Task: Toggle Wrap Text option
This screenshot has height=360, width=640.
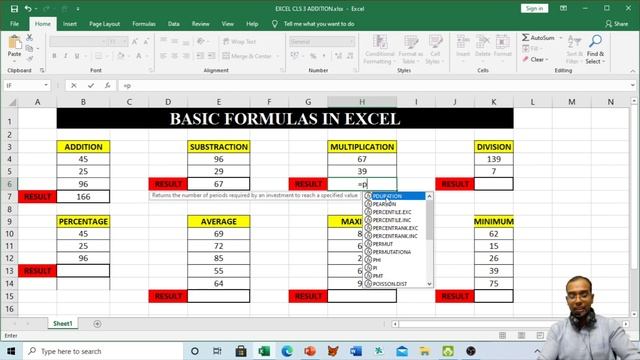Action: [x=239, y=42]
